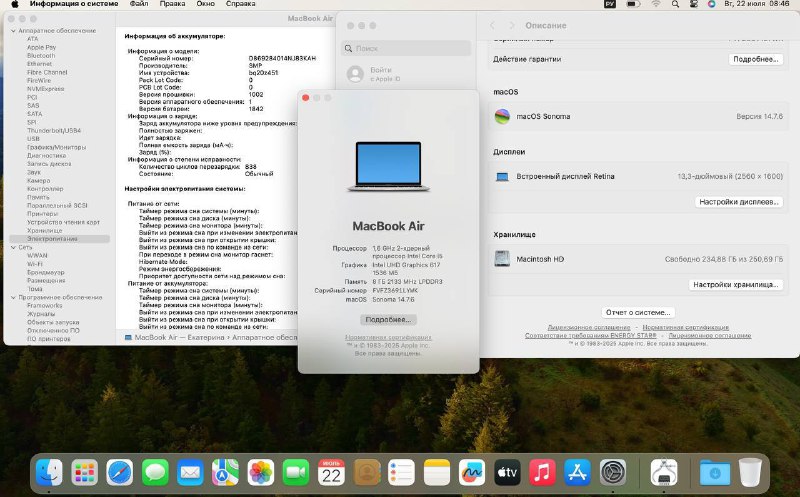Select Thunderbolt/USB4 in the hardware tree
800x497 pixels.
click(x=54, y=131)
